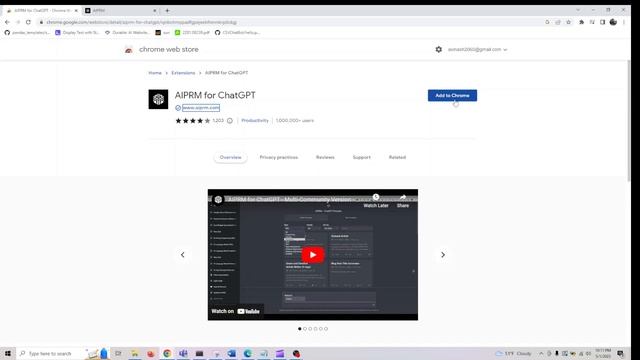Viewport: 640px width, 360px height.
Task: Play the AIPRM YouTube video
Action: point(313,255)
